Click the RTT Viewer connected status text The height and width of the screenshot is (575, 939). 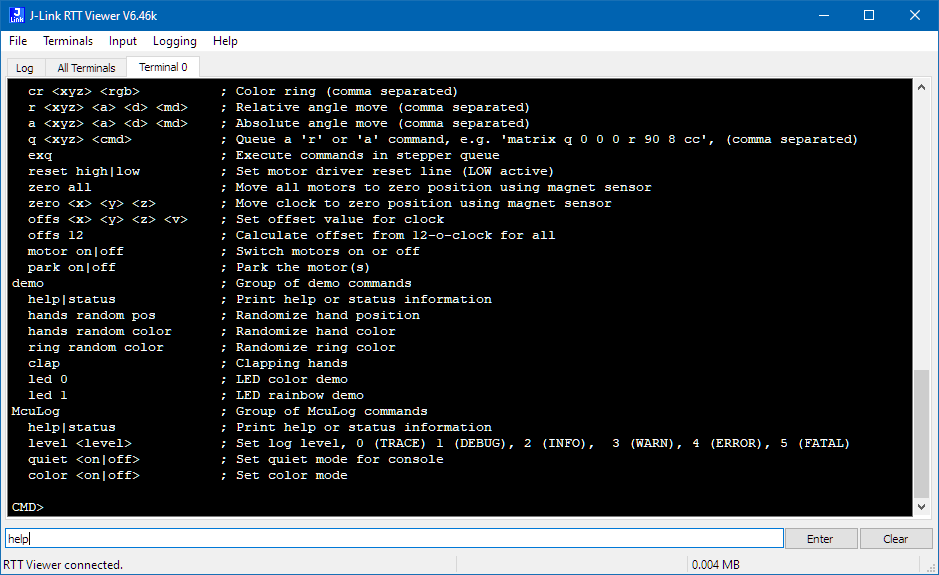point(63,565)
